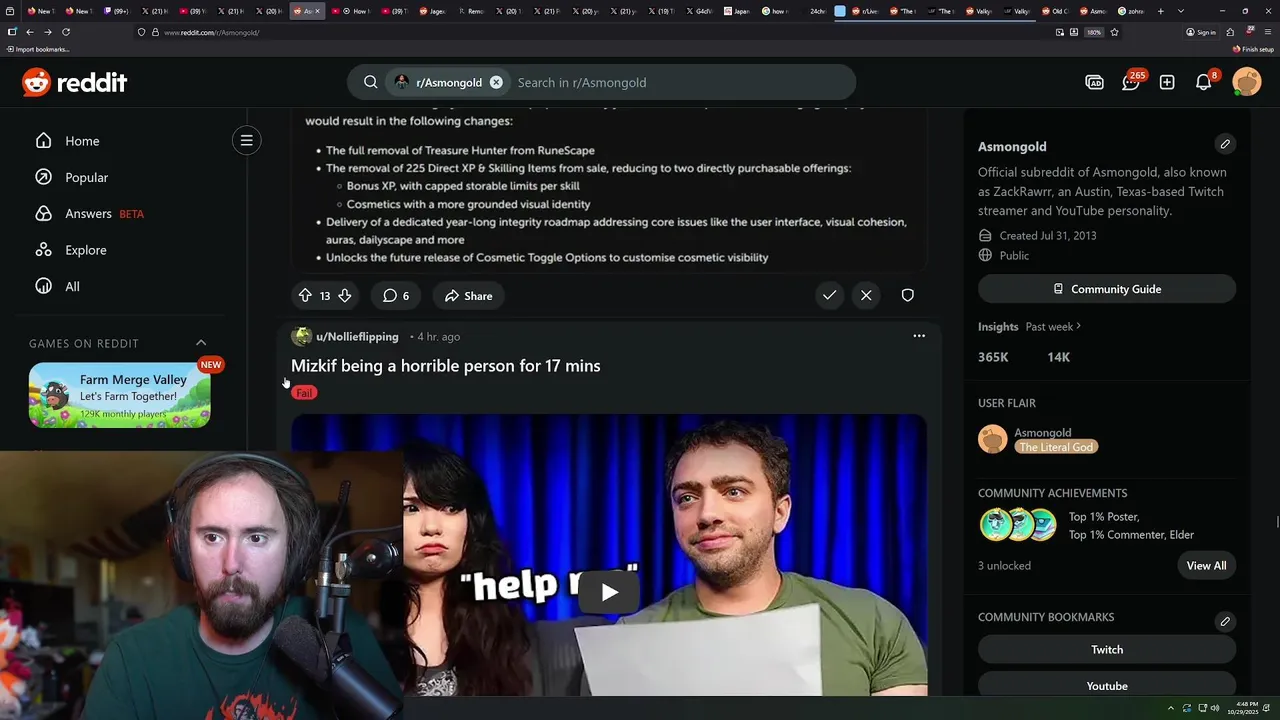
Task: View All community achievements
Action: click(1206, 566)
